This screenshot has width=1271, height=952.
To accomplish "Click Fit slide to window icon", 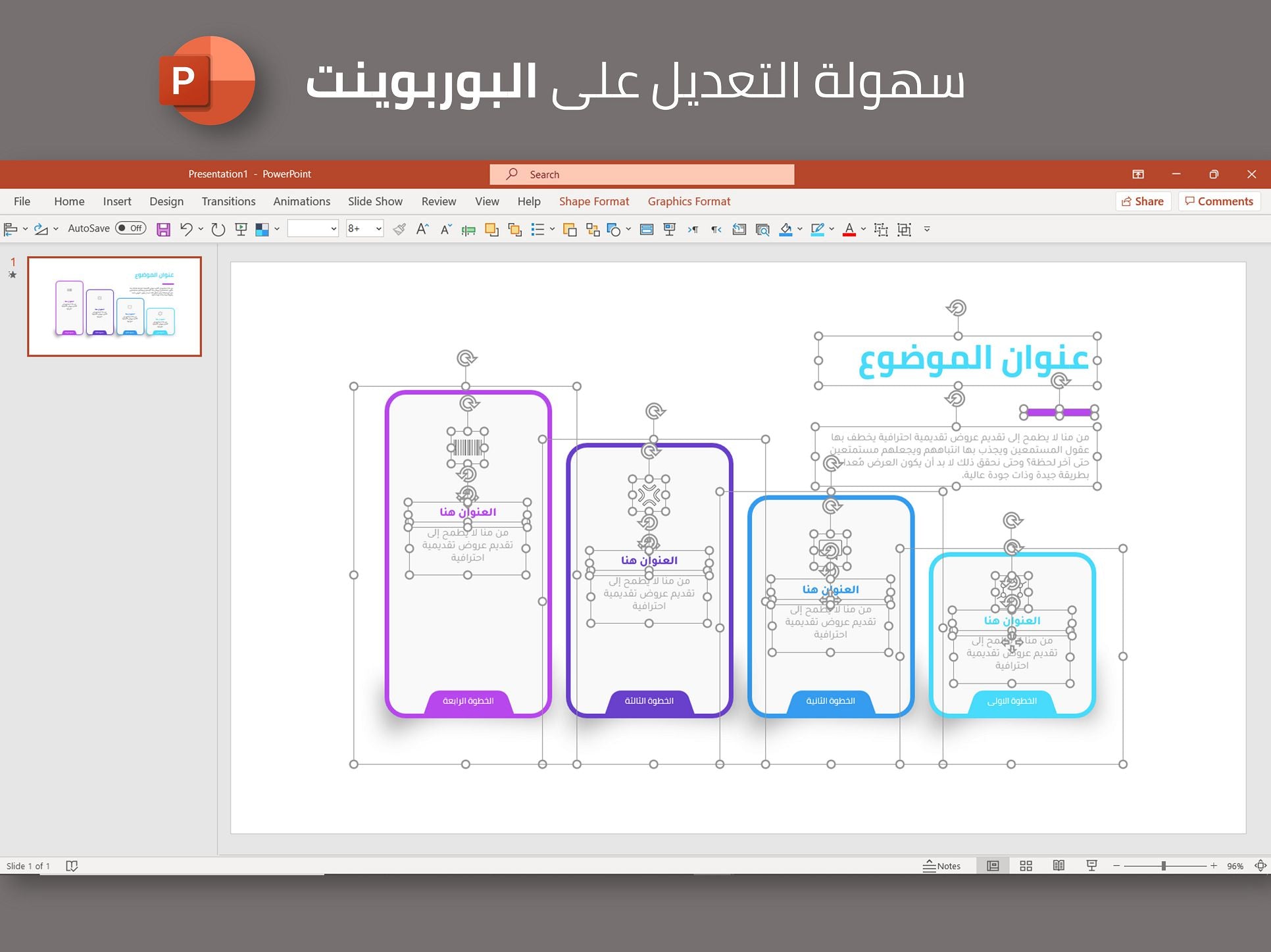I will [x=1260, y=866].
